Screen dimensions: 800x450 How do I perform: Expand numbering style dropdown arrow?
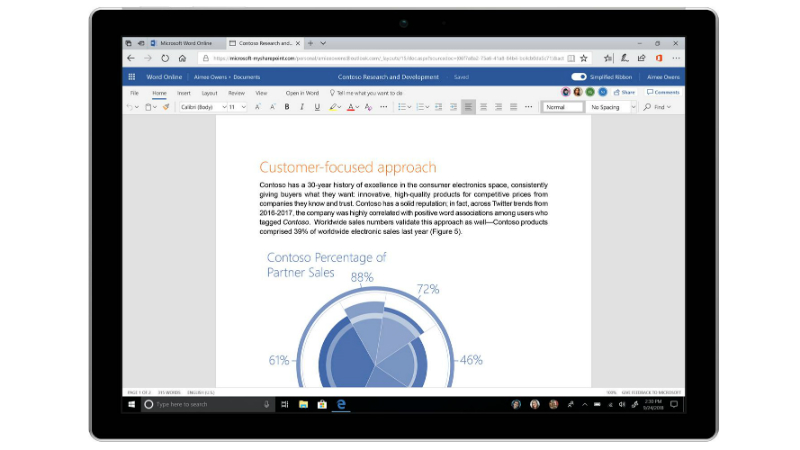click(427, 107)
